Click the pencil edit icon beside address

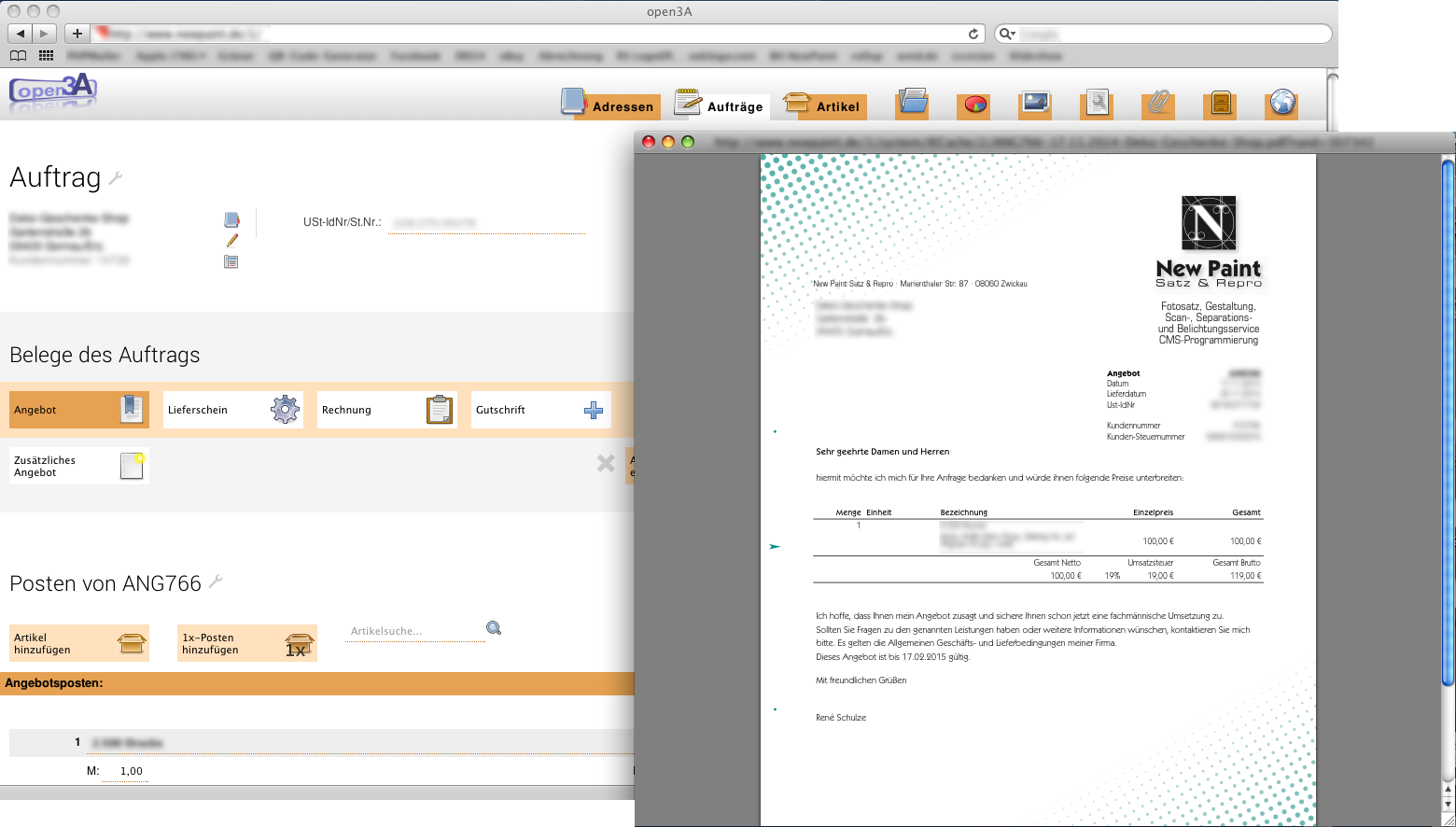click(231, 241)
